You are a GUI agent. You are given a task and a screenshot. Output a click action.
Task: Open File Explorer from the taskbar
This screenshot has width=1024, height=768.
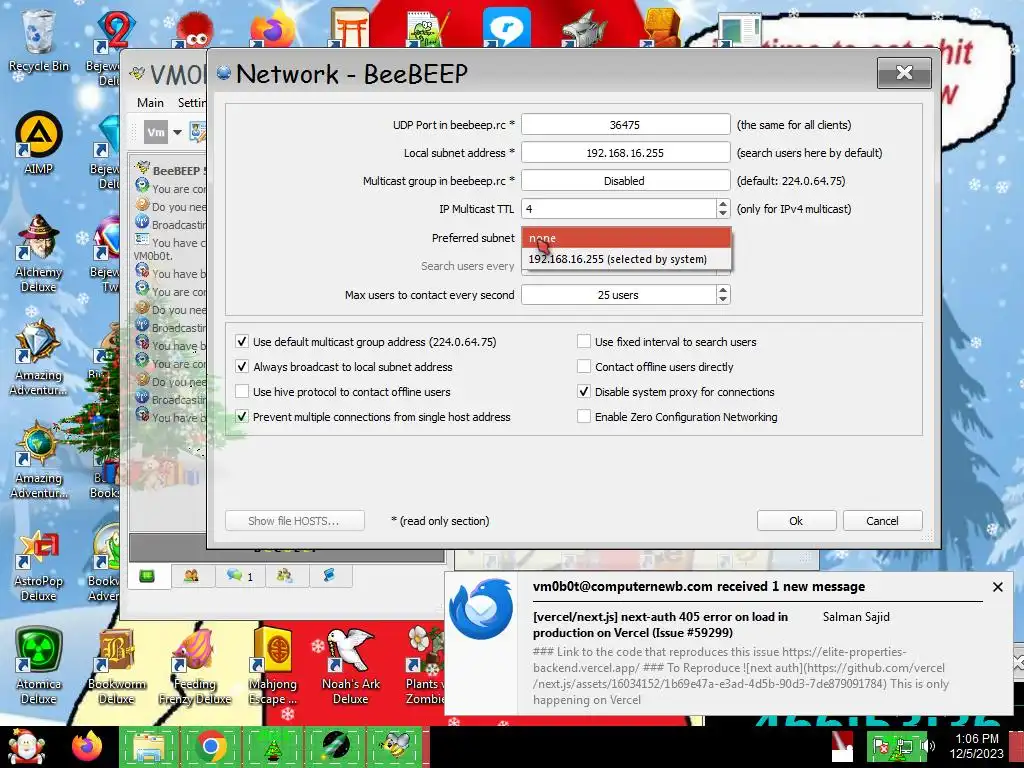149,747
